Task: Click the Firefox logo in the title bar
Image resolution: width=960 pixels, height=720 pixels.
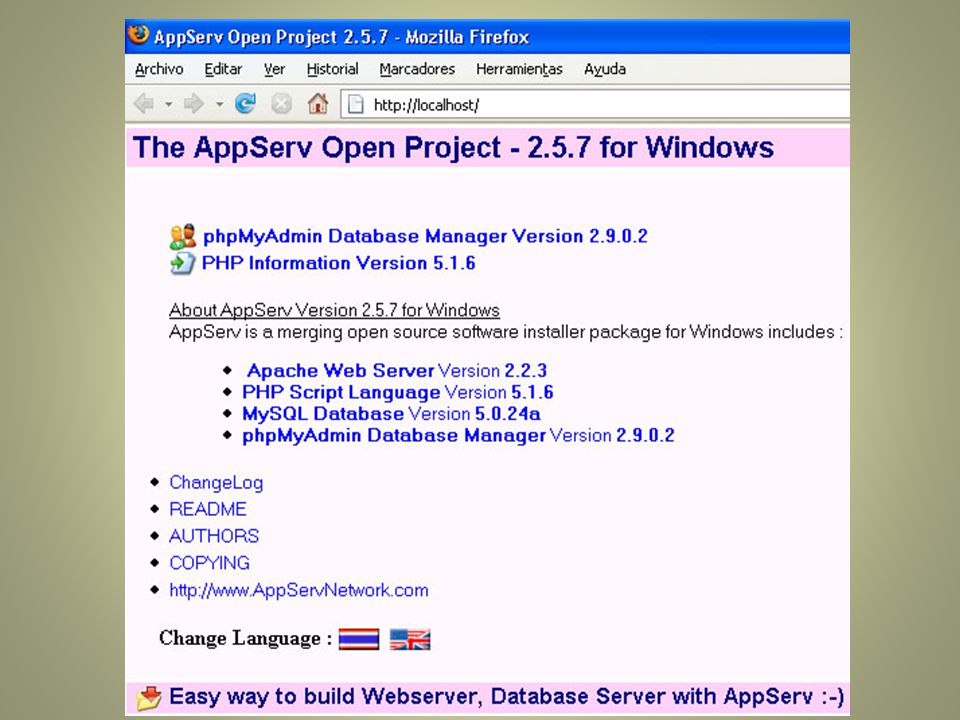Action: click(138, 35)
